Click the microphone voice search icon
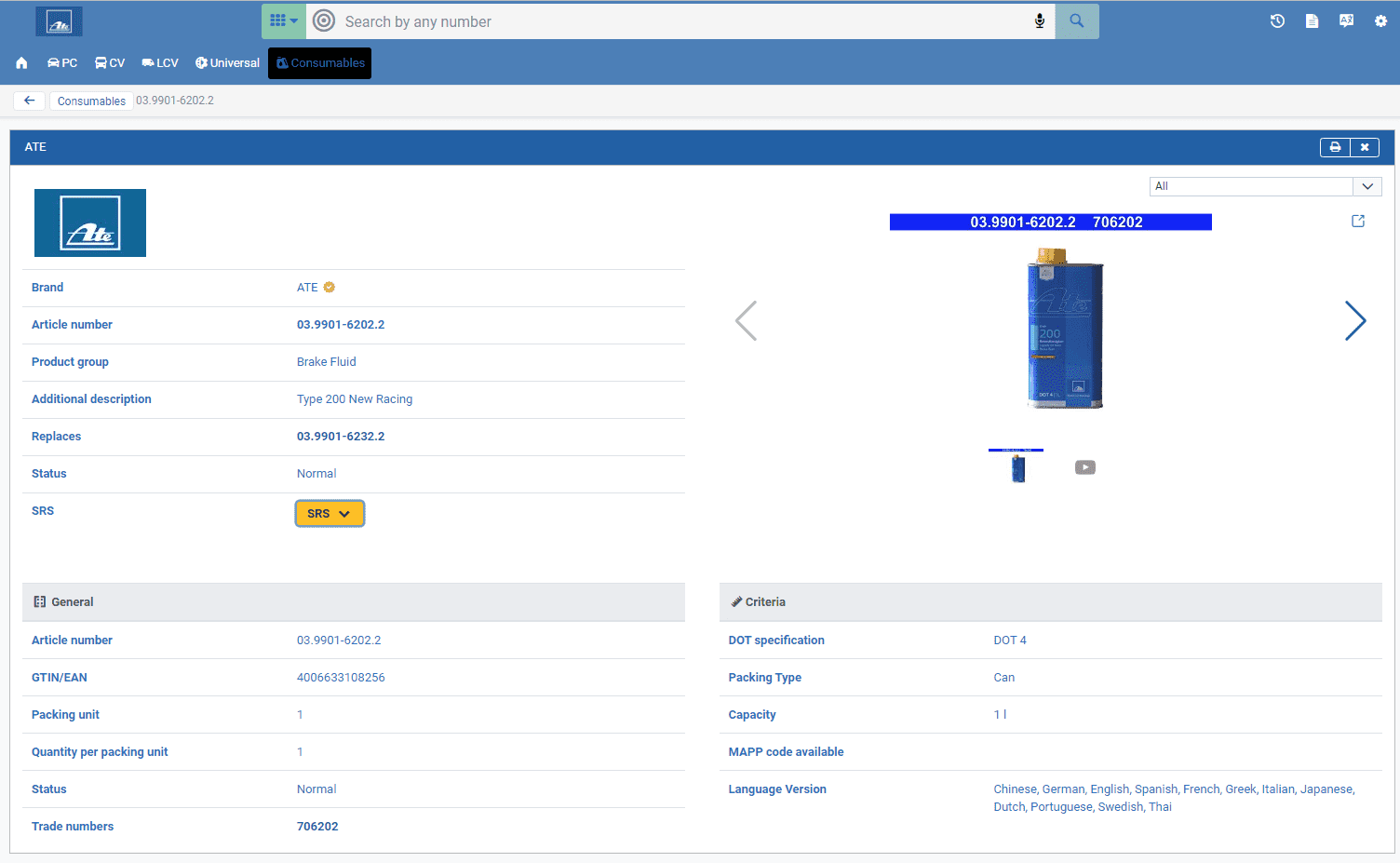Image resolution: width=1400 pixels, height=863 pixels. point(1039,21)
